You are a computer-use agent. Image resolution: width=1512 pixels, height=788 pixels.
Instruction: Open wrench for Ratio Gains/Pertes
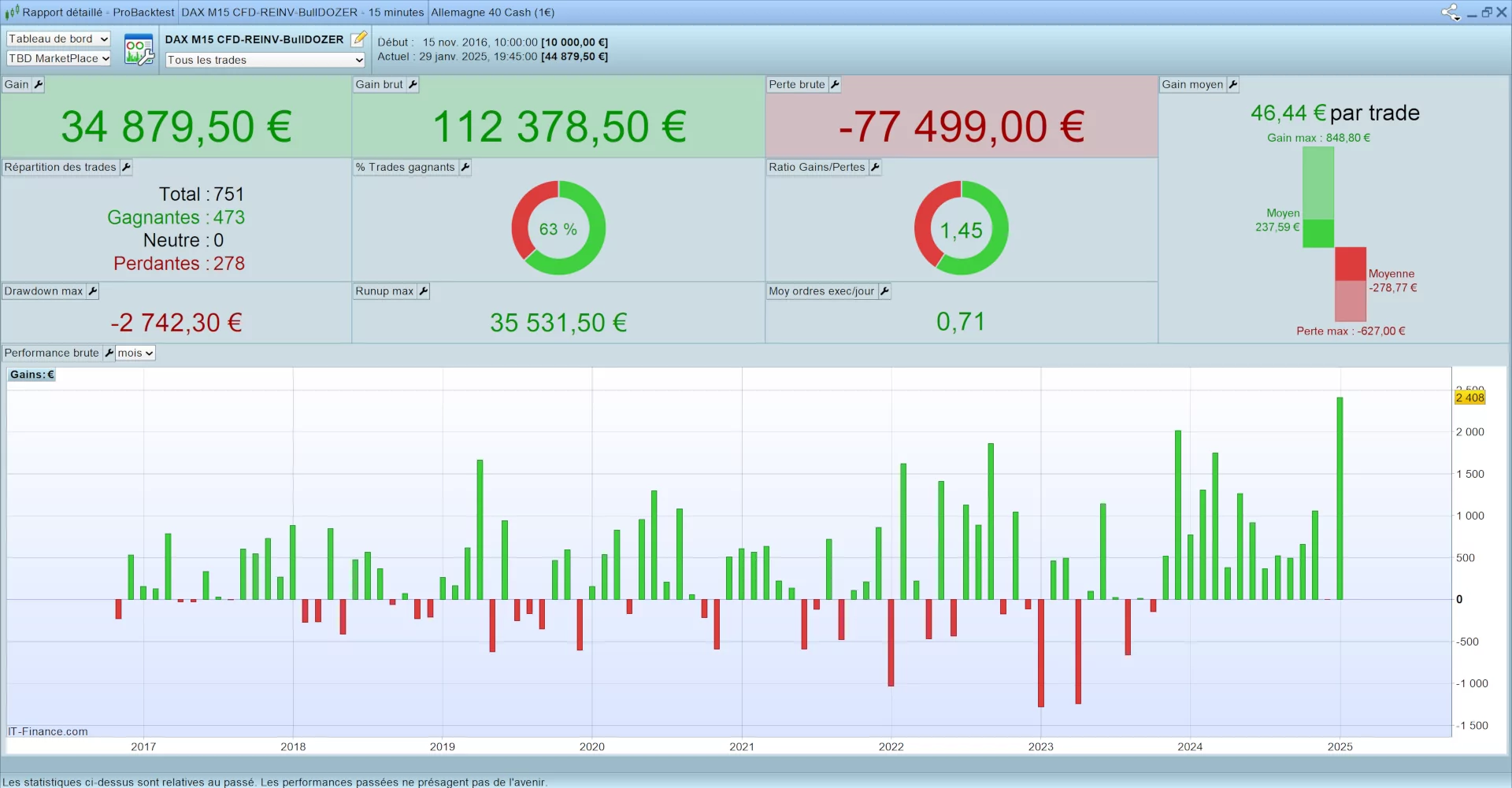[875, 168]
